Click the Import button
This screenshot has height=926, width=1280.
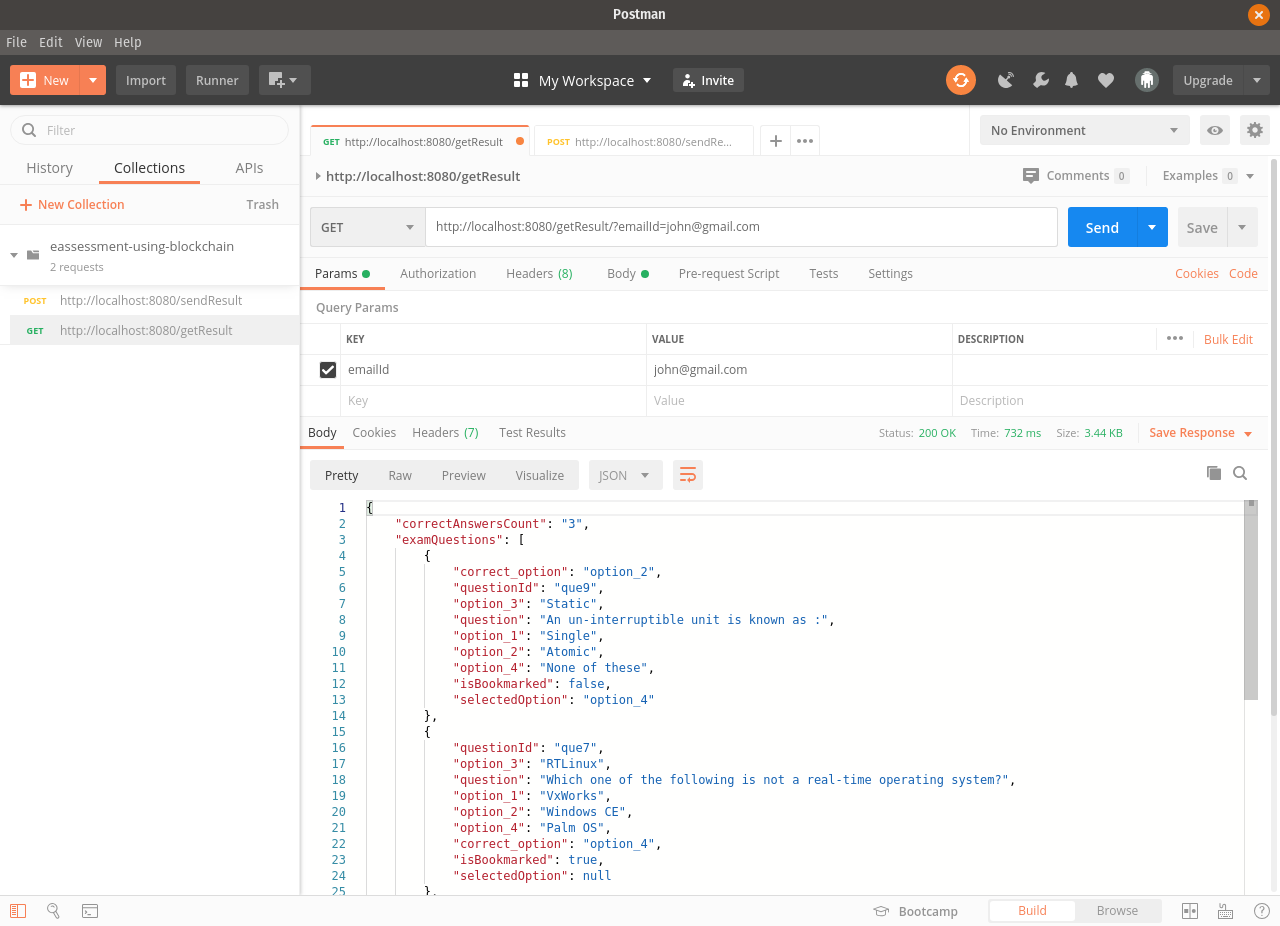point(146,80)
